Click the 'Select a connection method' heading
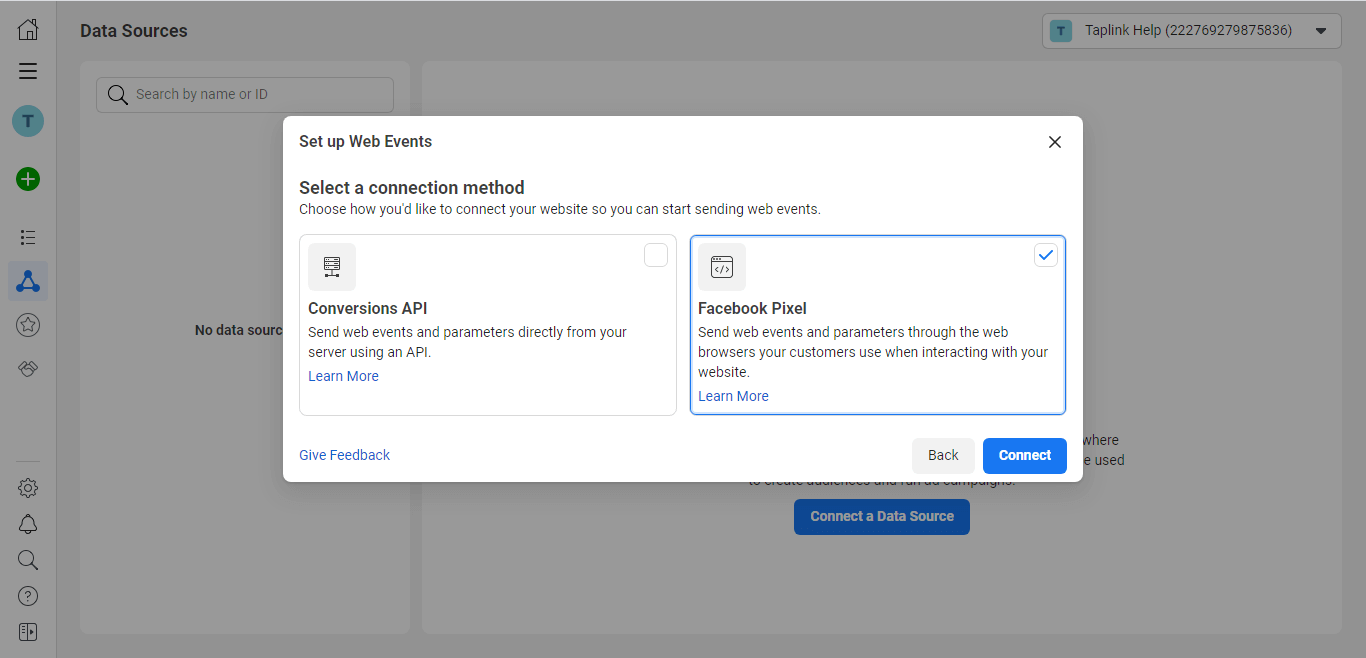The width and height of the screenshot is (1366, 658). point(412,188)
